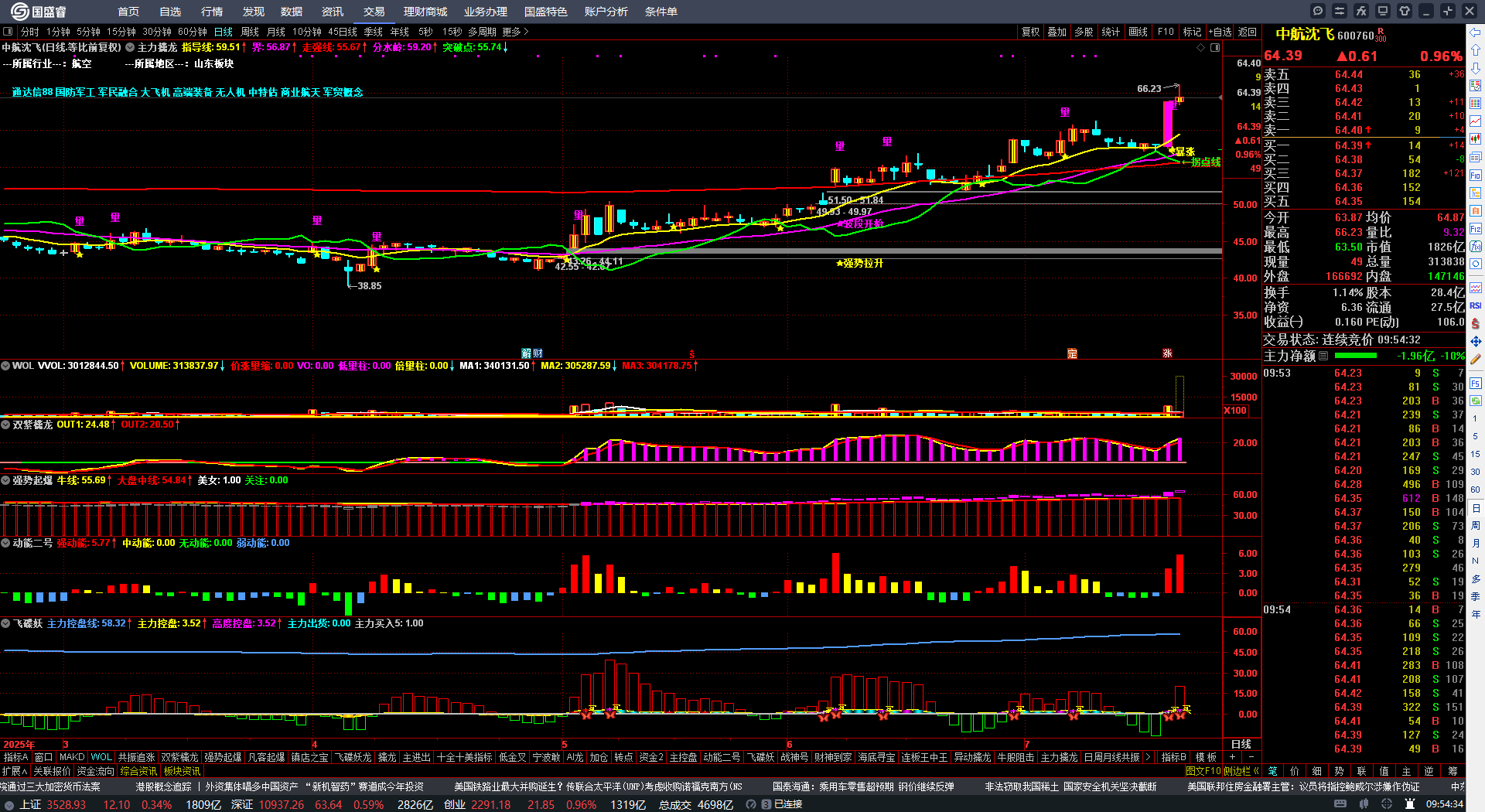This screenshot has height=812, width=1485.
Task: Click the F10 company info button
Action: (x=1166, y=32)
